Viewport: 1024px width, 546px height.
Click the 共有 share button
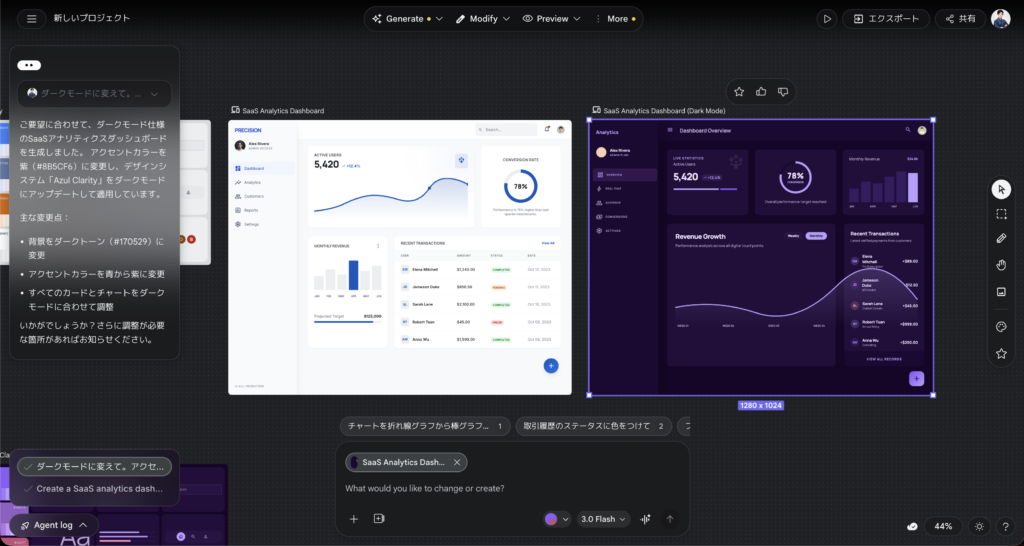click(960, 18)
